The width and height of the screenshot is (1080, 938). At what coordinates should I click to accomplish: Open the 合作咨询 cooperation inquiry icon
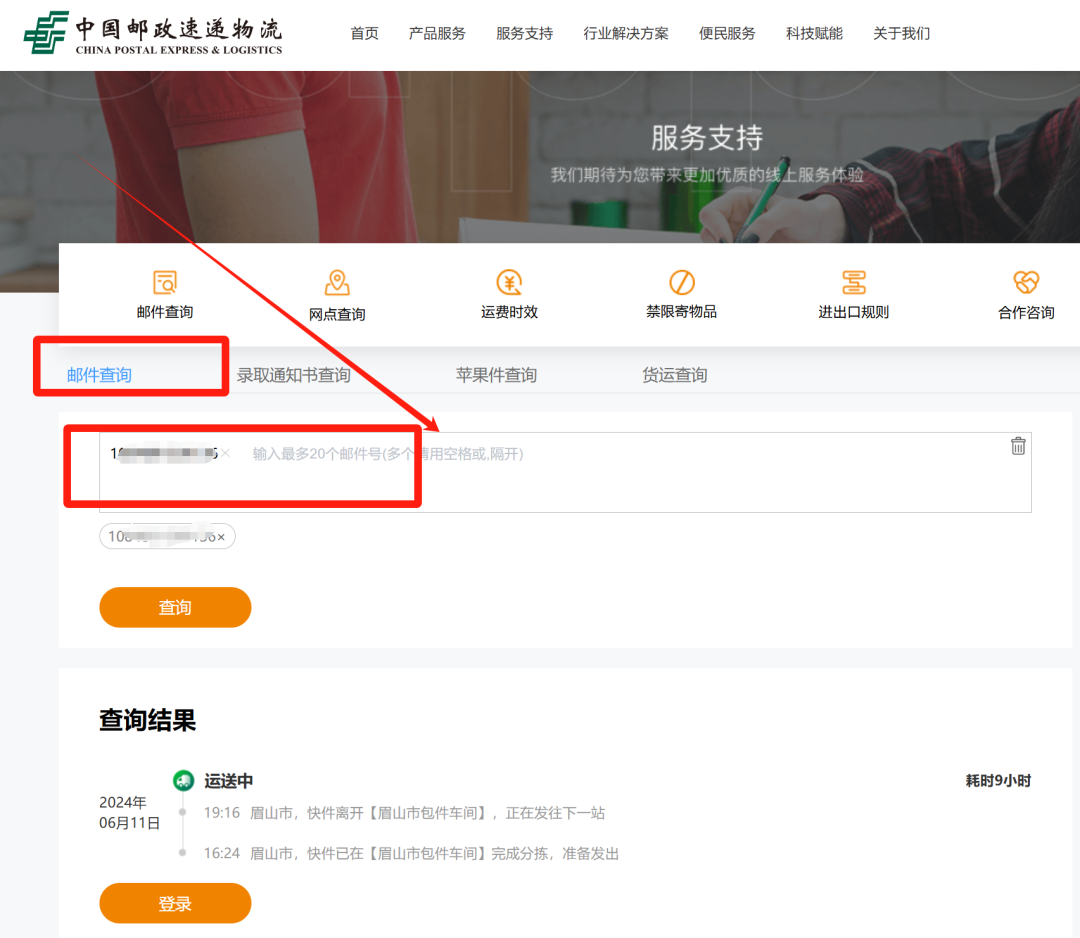click(x=1026, y=282)
